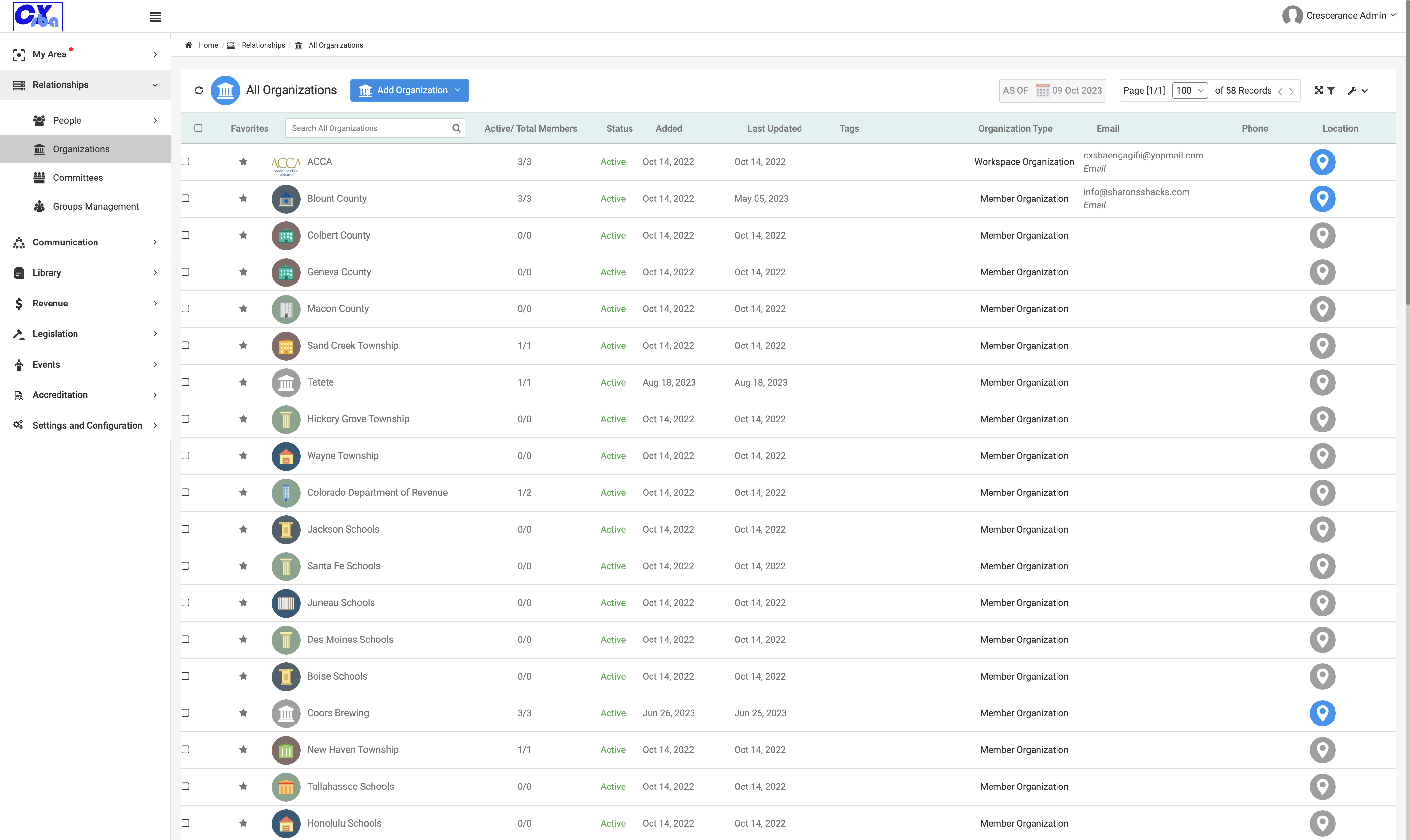Click the hamburger menu icon in the header
This screenshot has height=840, width=1410.
pos(155,17)
